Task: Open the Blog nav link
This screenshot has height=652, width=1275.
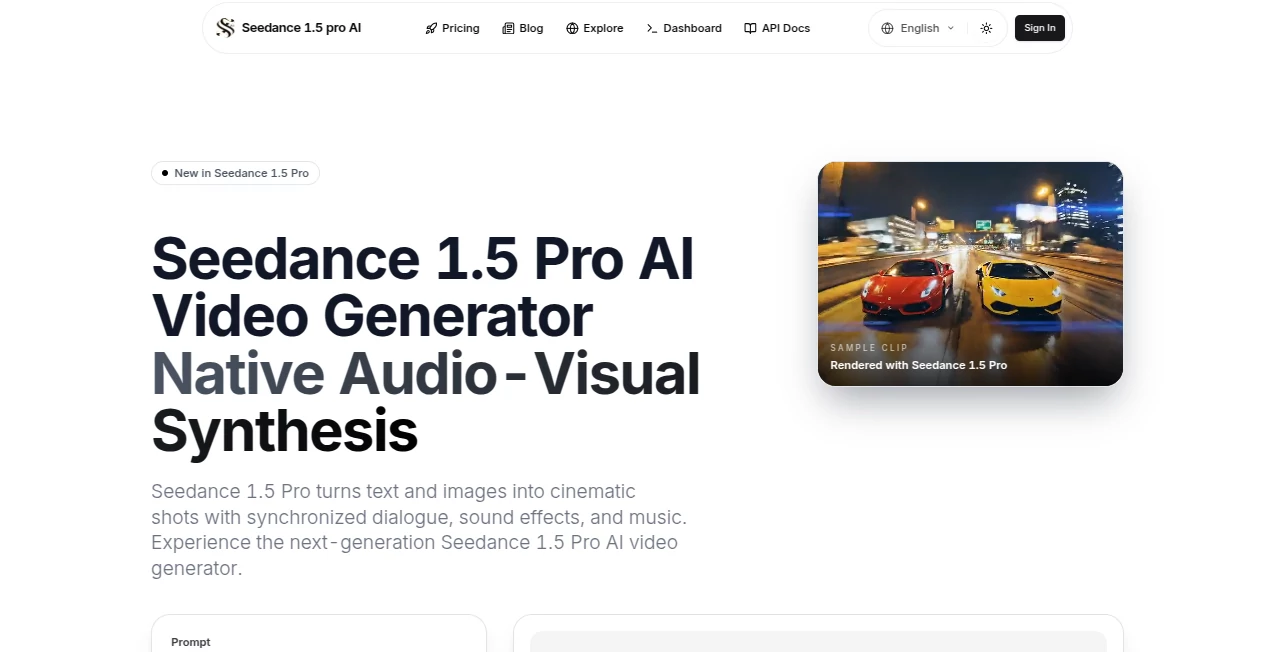Action: point(531,28)
